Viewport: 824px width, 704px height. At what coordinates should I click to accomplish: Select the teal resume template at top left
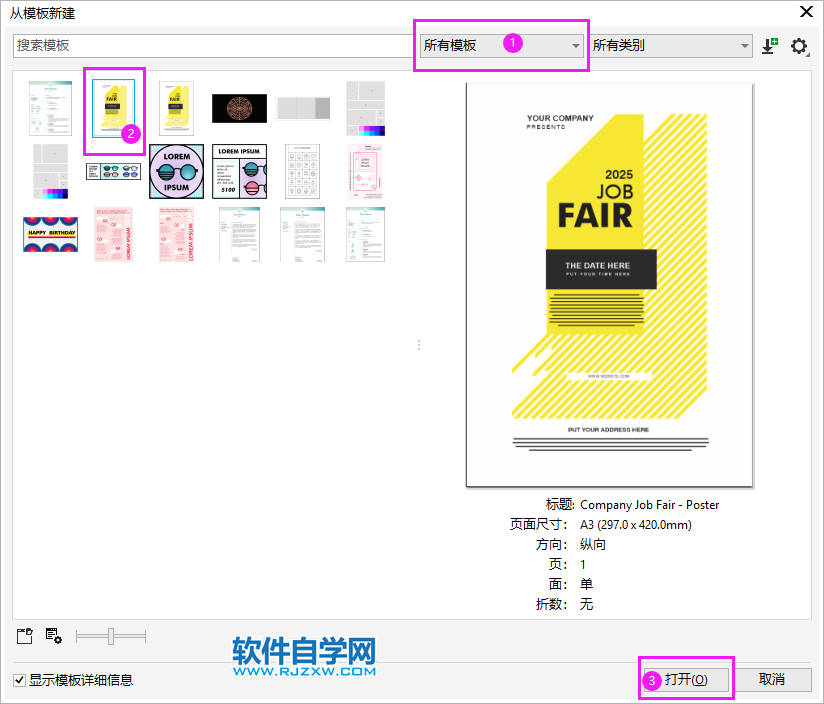coord(50,107)
